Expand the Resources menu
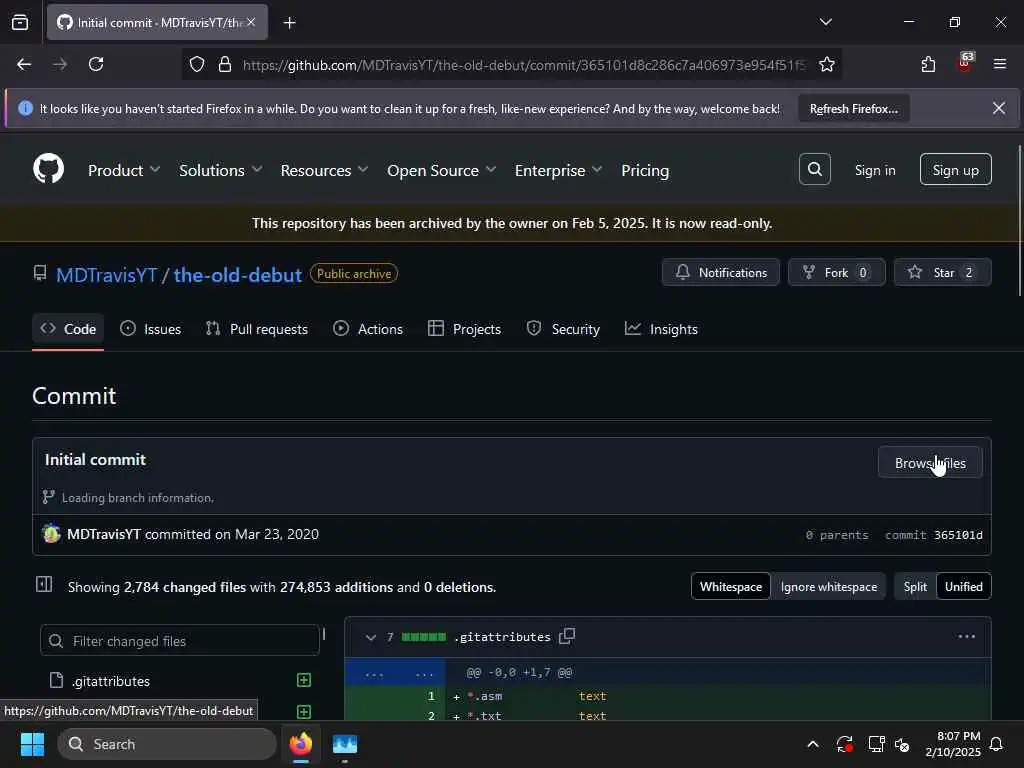Image resolution: width=1024 pixels, height=768 pixels. click(324, 170)
